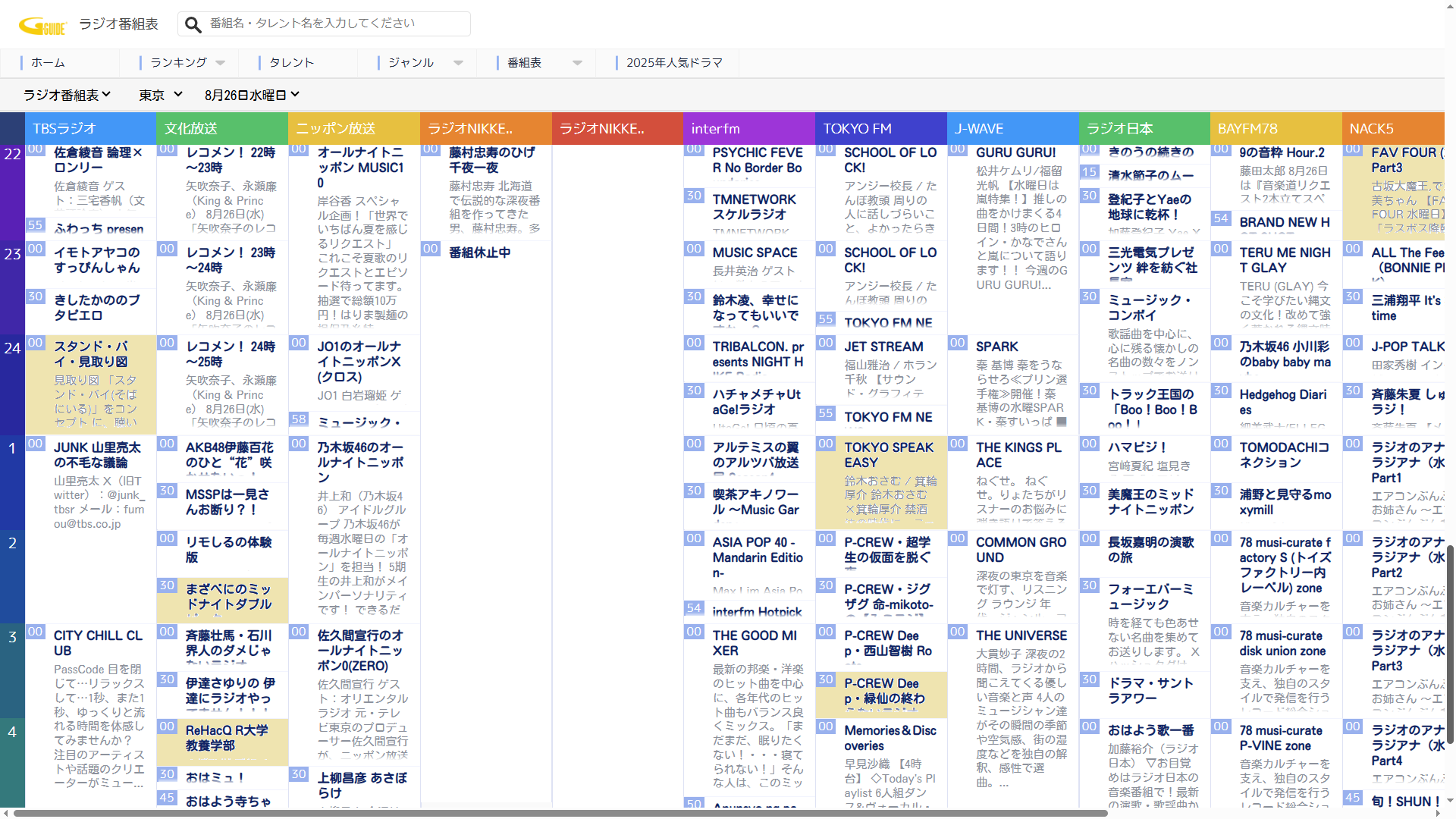The image size is (1456, 819).
Task: Open program ASIA POP 40 Mandarin Edition
Action: click(x=758, y=557)
